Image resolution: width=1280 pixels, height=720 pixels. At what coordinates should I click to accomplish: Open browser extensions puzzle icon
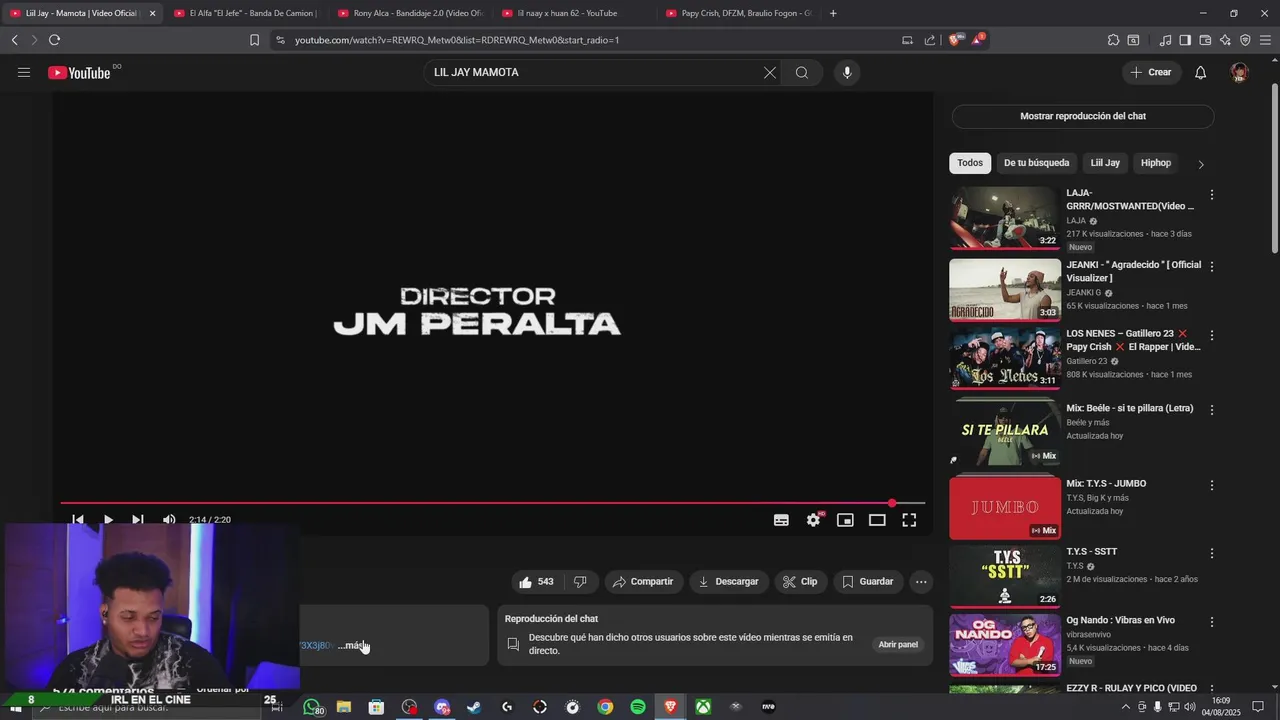pyautogui.click(x=1113, y=40)
